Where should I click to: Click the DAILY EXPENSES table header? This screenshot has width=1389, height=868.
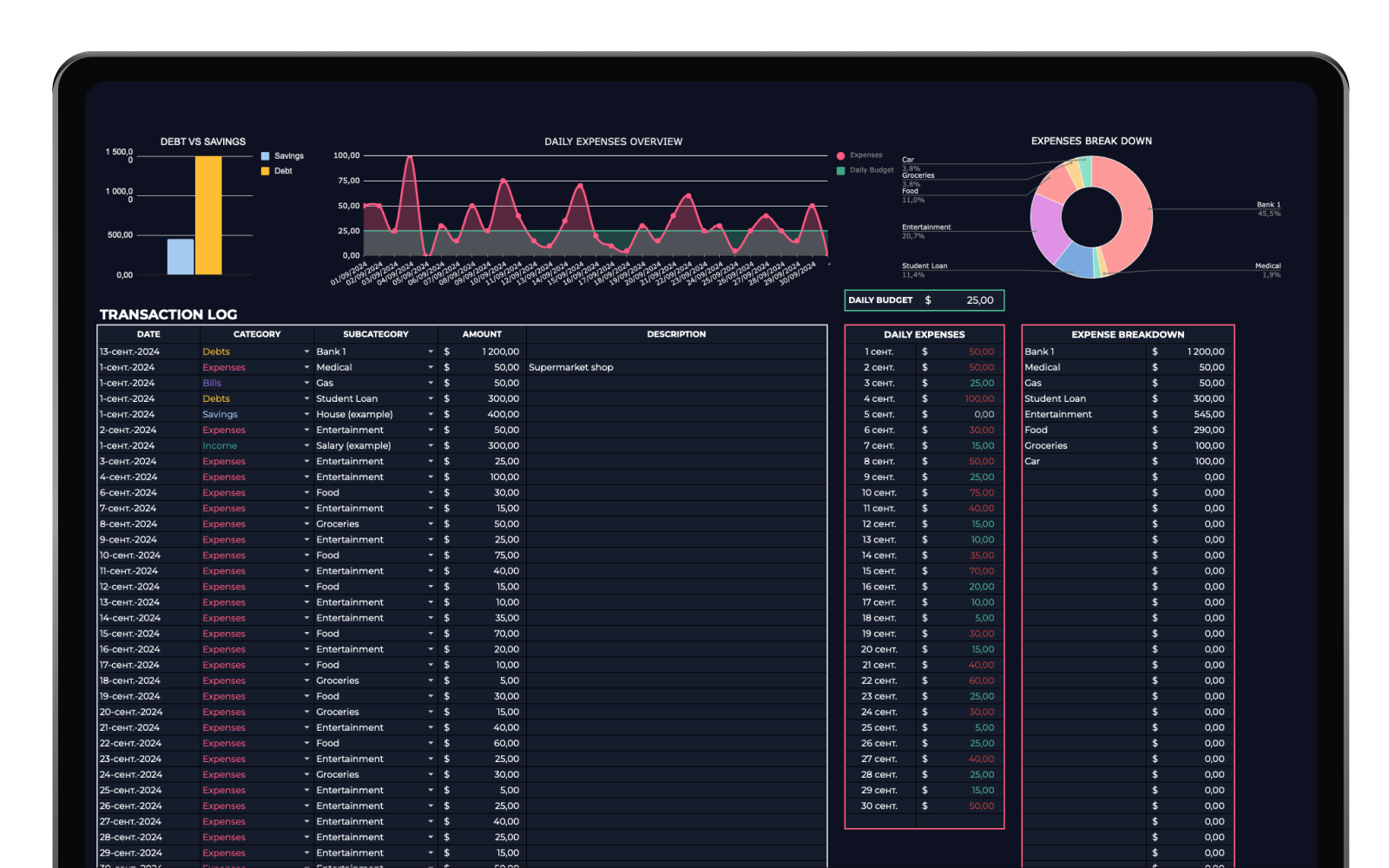click(924, 334)
